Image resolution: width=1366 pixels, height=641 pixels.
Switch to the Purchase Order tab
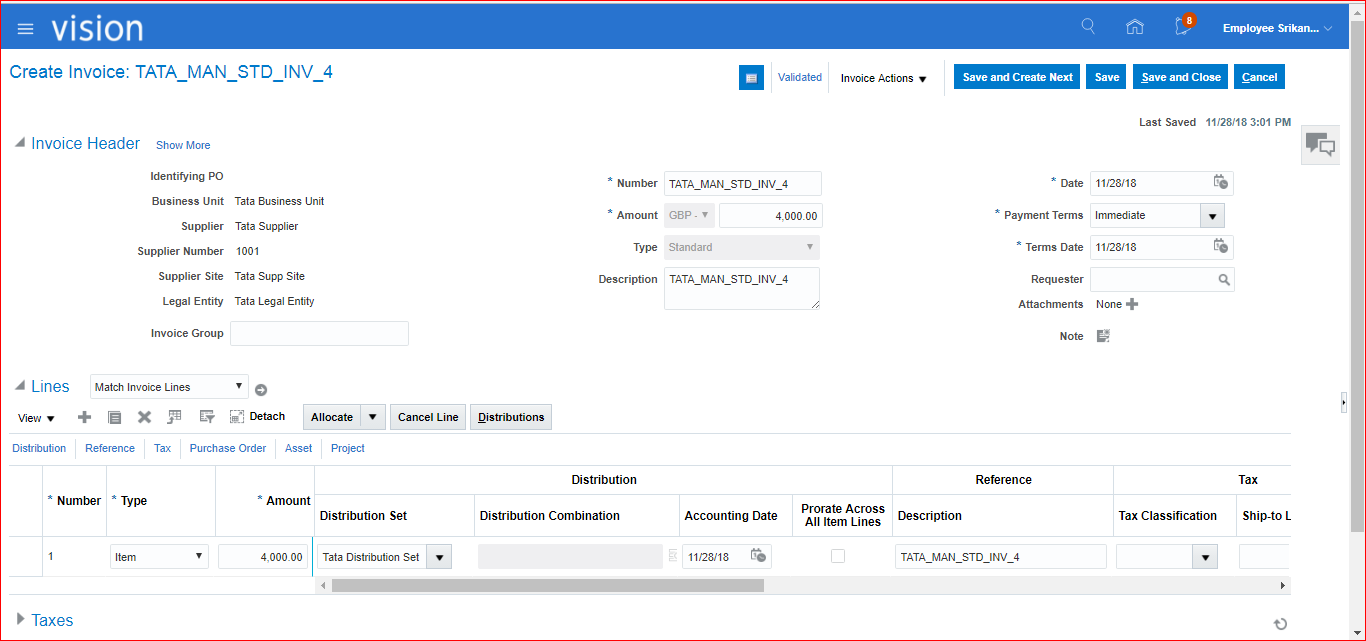point(228,448)
